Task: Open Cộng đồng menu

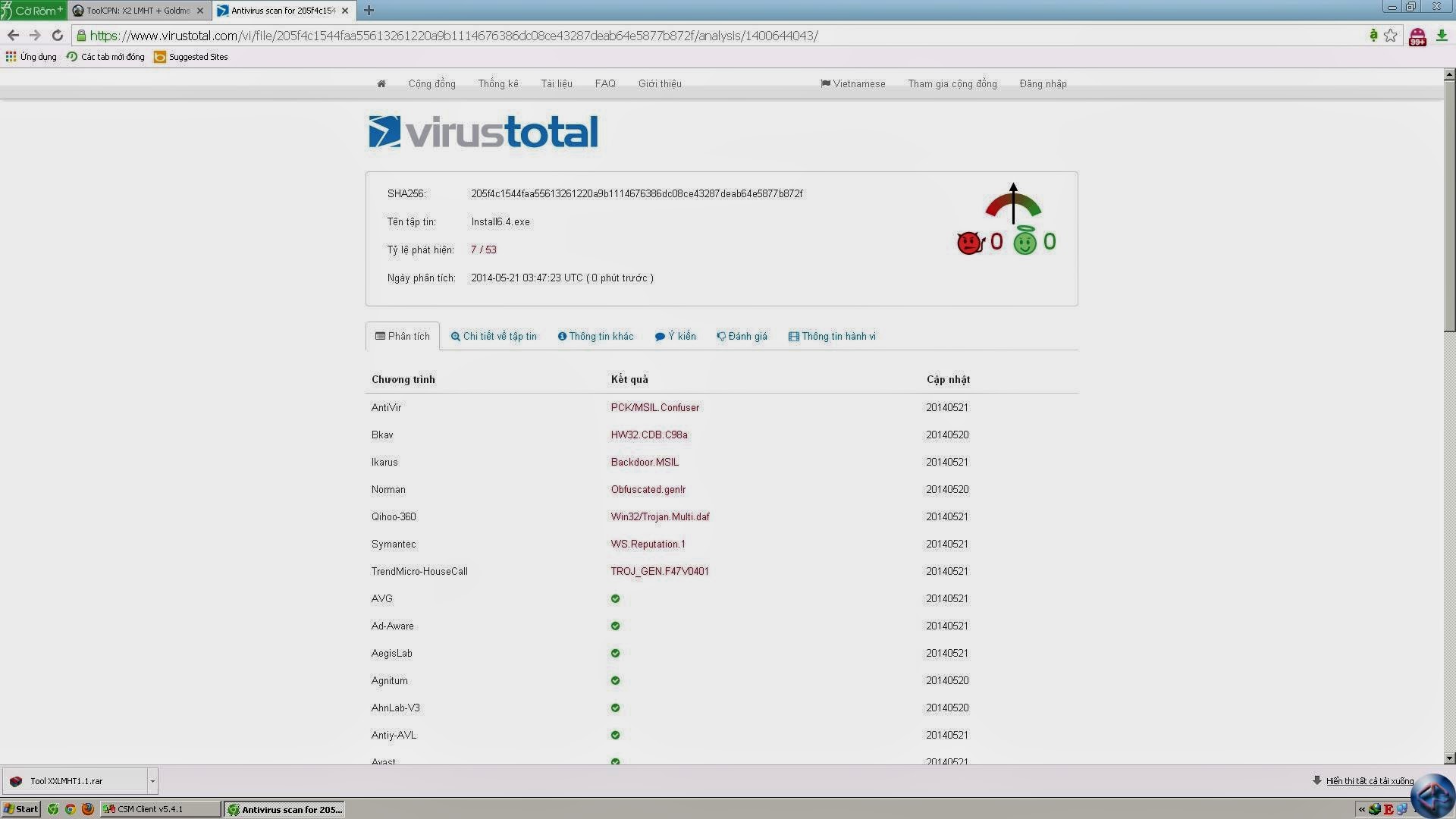Action: [x=432, y=84]
